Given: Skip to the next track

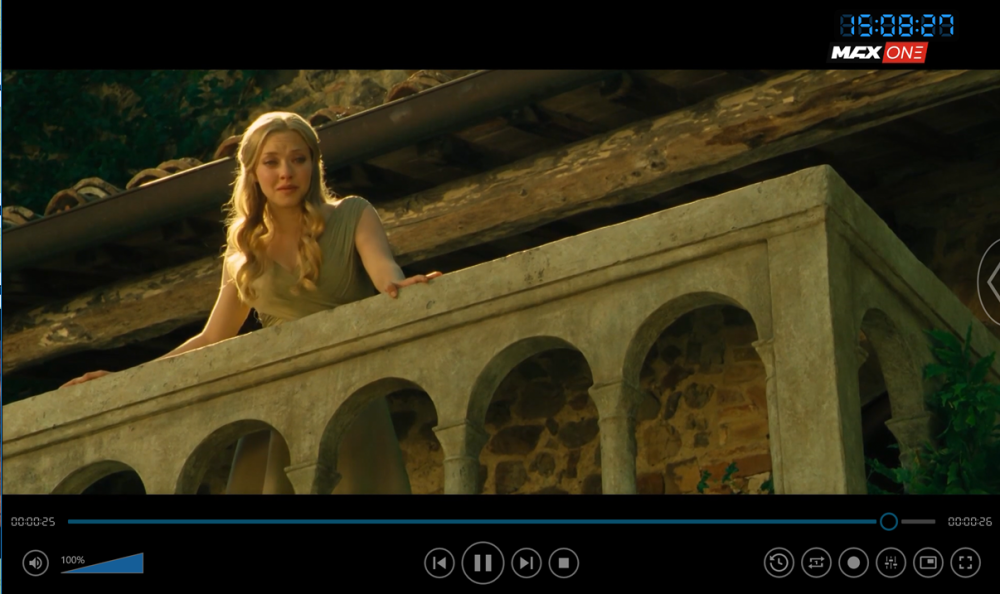Looking at the screenshot, I should pyautogui.click(x=526, y=563).
